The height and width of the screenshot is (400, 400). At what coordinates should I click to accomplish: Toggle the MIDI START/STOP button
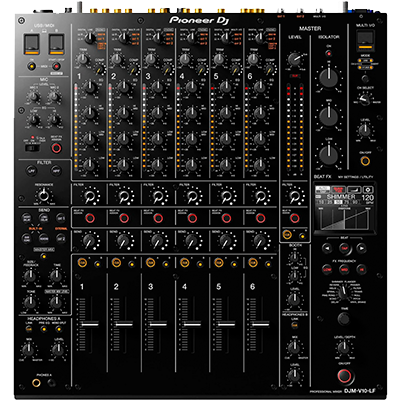tap(56, 67)
